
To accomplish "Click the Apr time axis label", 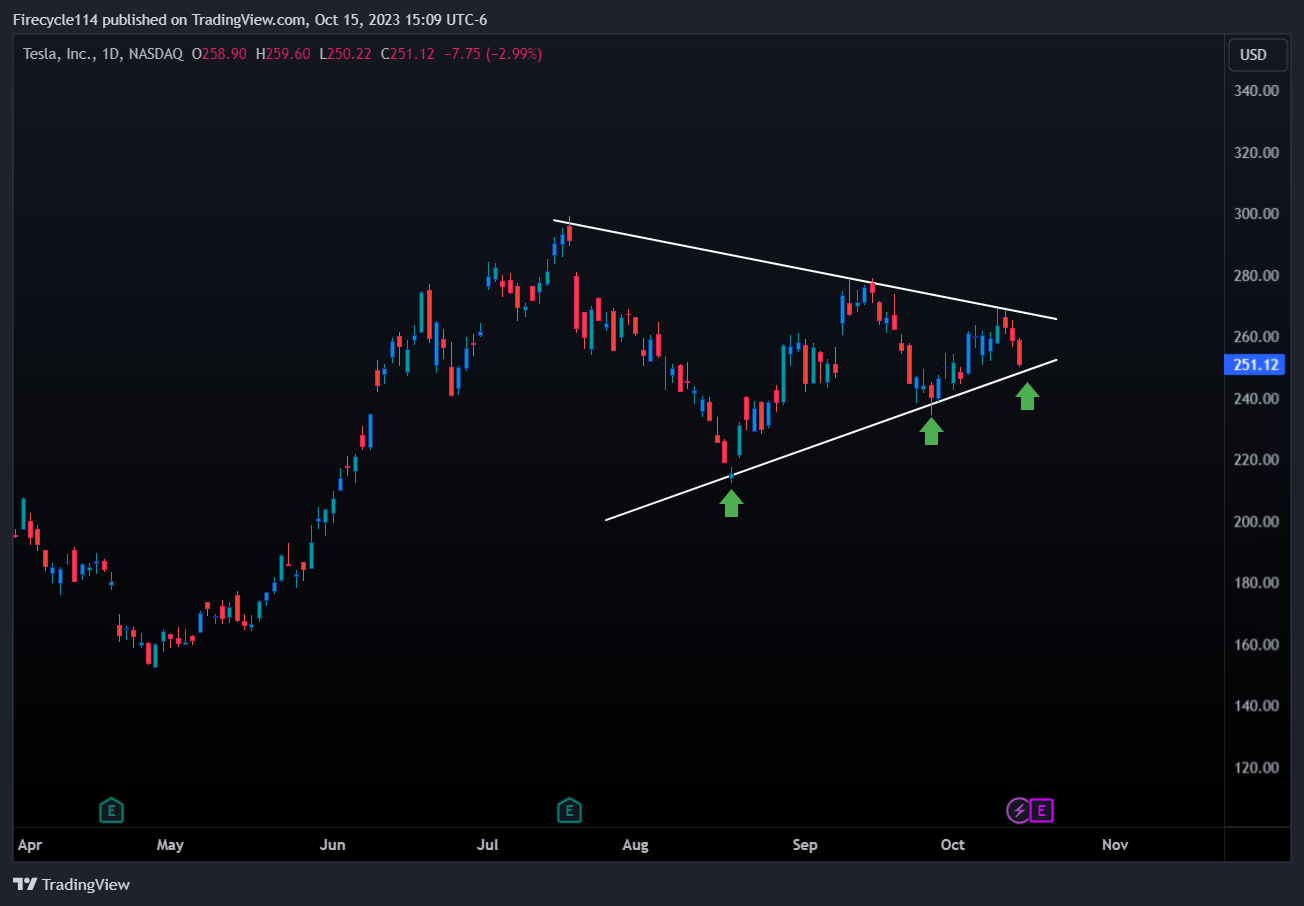I will [x=30, y=845].
